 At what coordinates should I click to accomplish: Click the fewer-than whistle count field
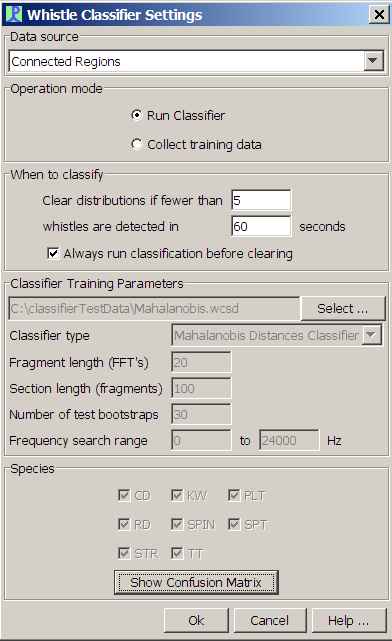pyautogui.click(x=261, y=200)
